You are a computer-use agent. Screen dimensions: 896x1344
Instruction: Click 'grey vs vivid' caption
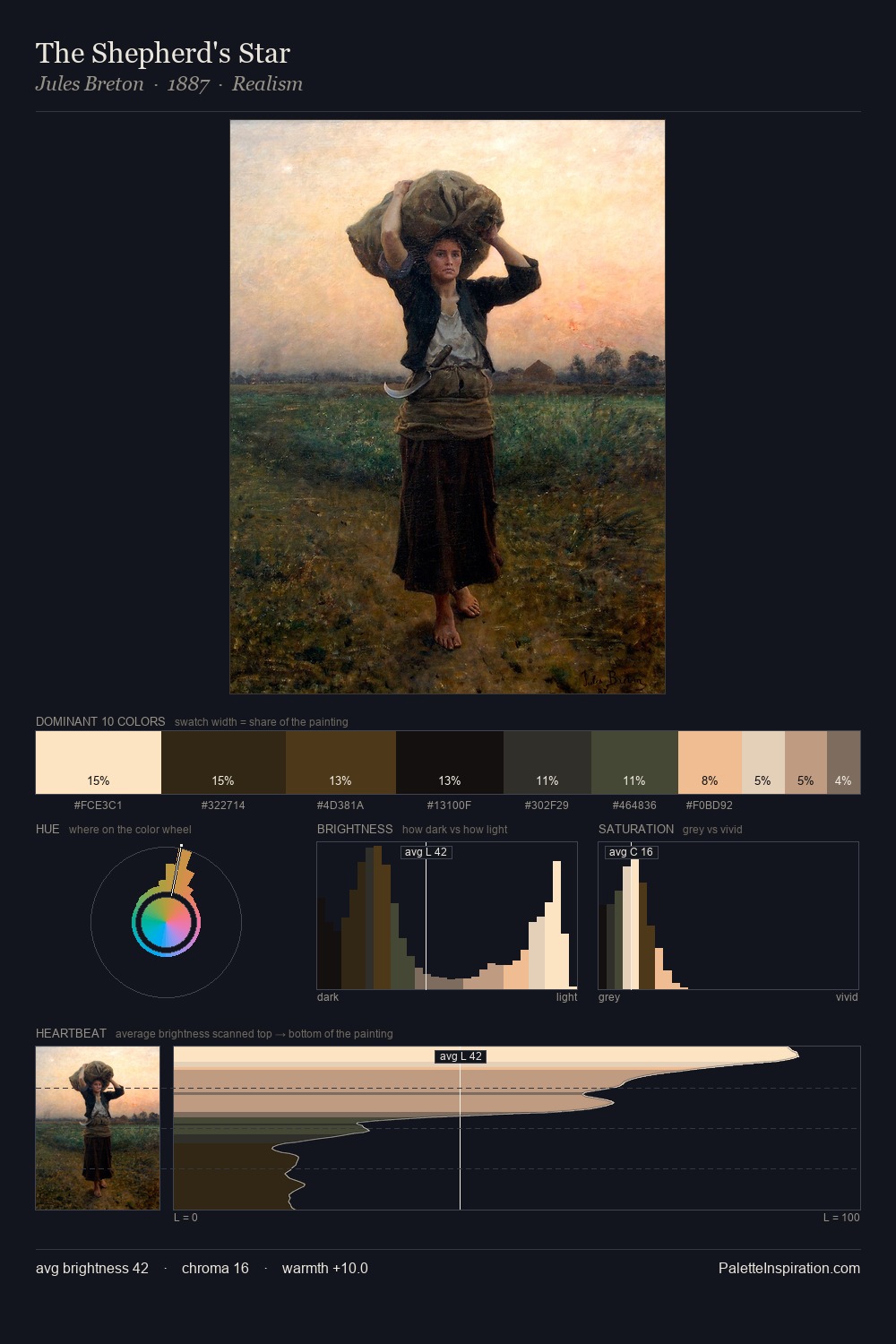click(713, 830)
